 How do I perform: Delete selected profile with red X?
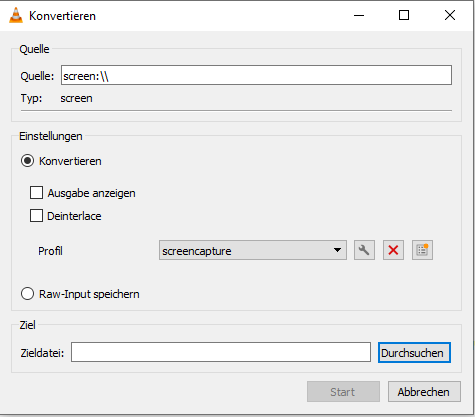click(x=393, y=250)
